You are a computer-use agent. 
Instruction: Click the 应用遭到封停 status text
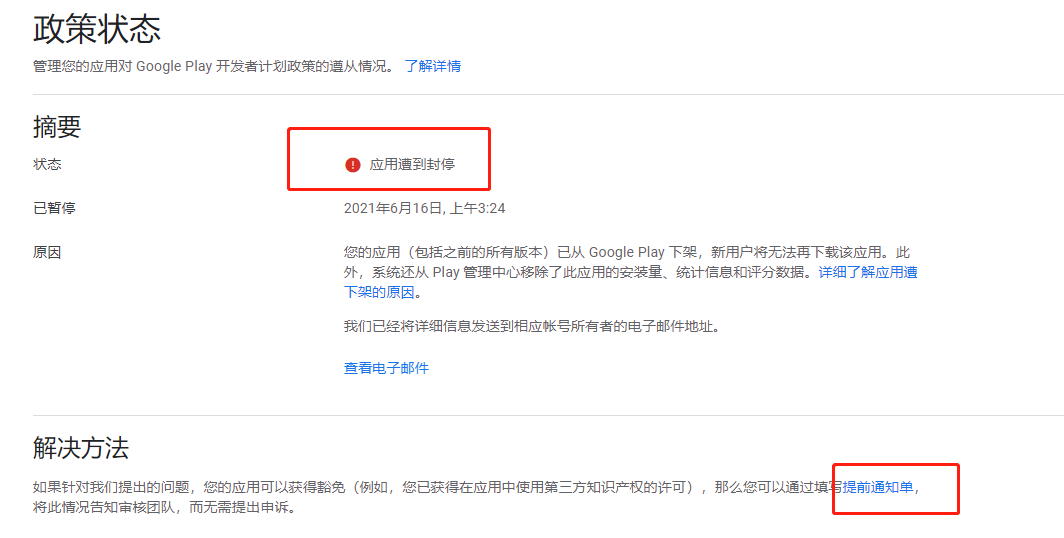(412, 165)
